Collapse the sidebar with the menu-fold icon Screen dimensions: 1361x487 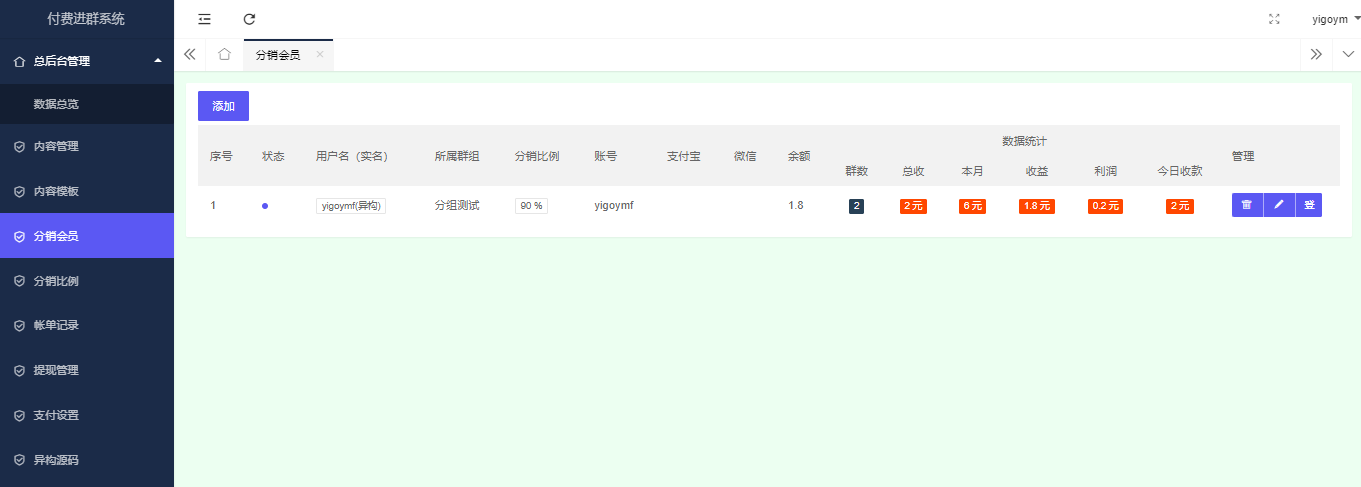tap(204, 19)
